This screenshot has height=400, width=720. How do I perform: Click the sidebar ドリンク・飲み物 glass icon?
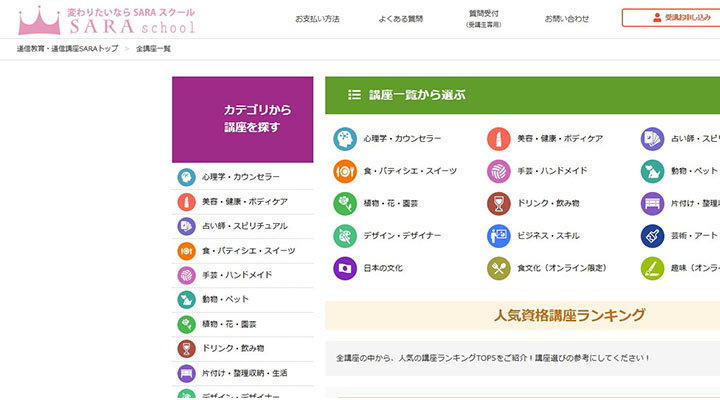pos(186,349)
